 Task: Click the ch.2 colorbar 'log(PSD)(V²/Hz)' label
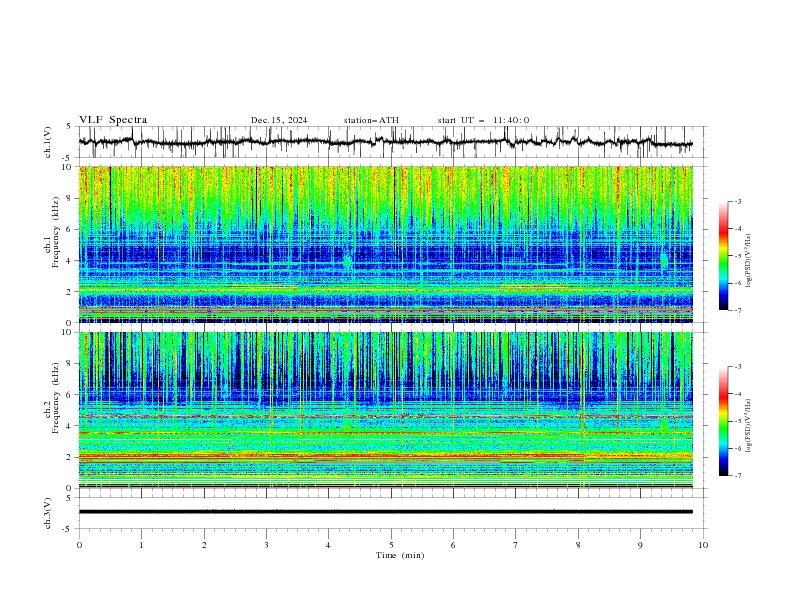(x=748, y=426)
